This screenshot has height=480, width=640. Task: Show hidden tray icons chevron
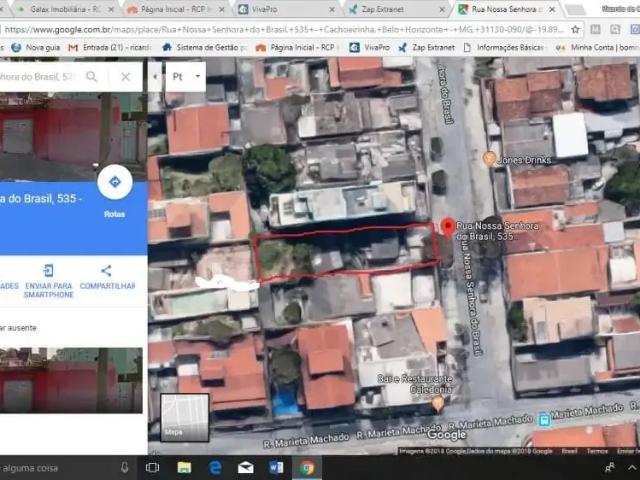pyautogui.click(x=631, y=468)
